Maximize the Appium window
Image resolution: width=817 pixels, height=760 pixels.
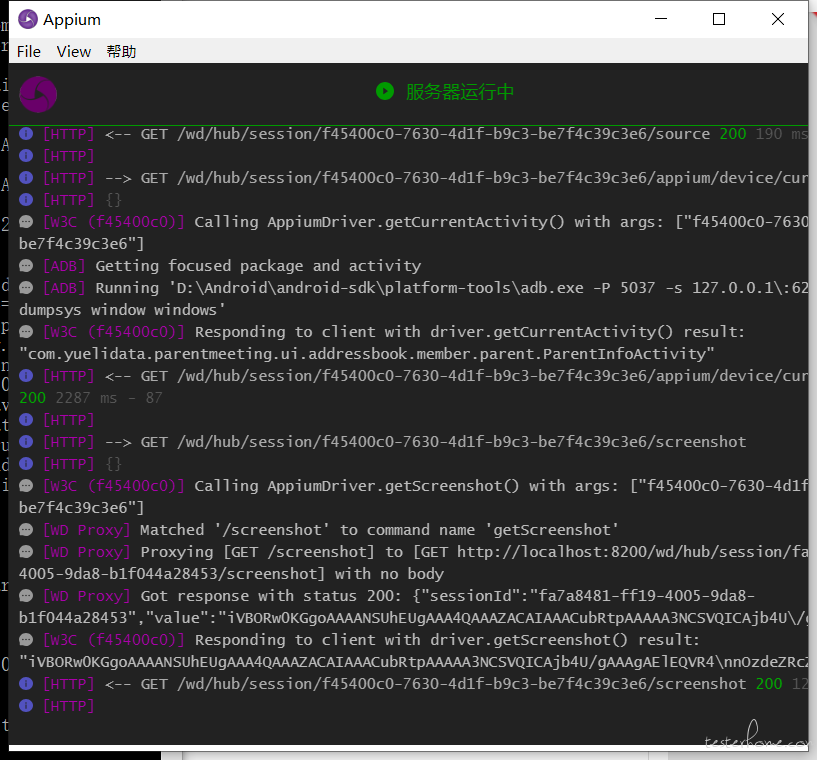click(719, 19)
